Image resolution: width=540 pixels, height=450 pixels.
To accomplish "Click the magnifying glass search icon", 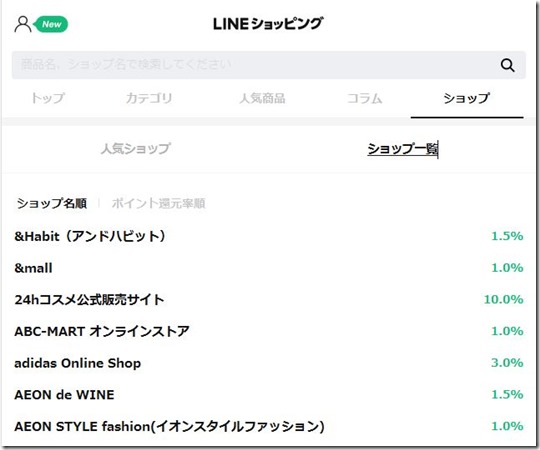I will coord(507,65).
